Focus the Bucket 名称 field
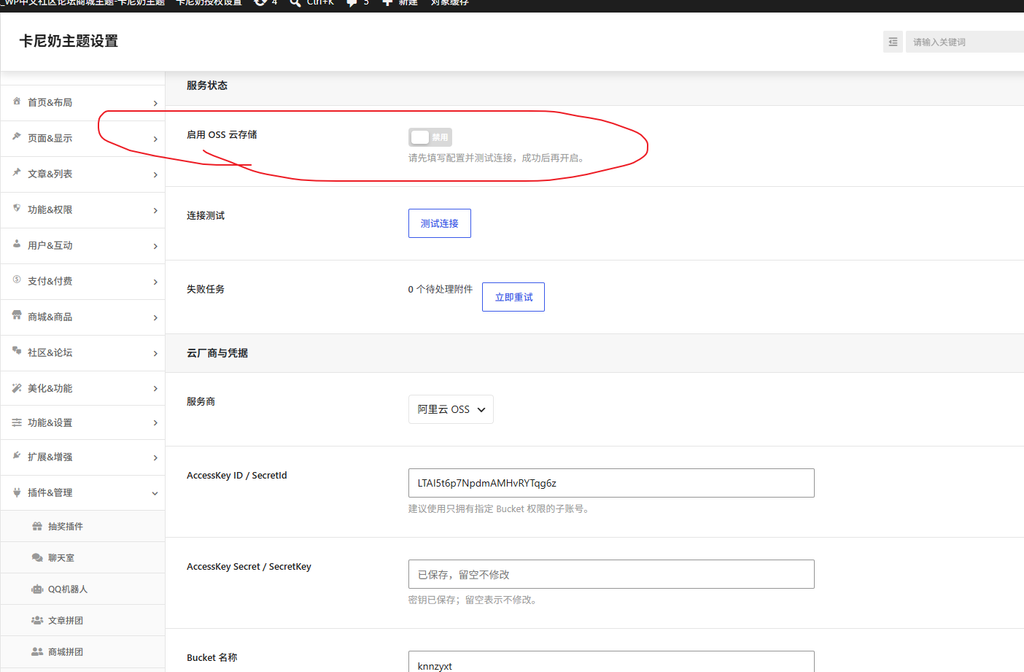 [611, 661]
